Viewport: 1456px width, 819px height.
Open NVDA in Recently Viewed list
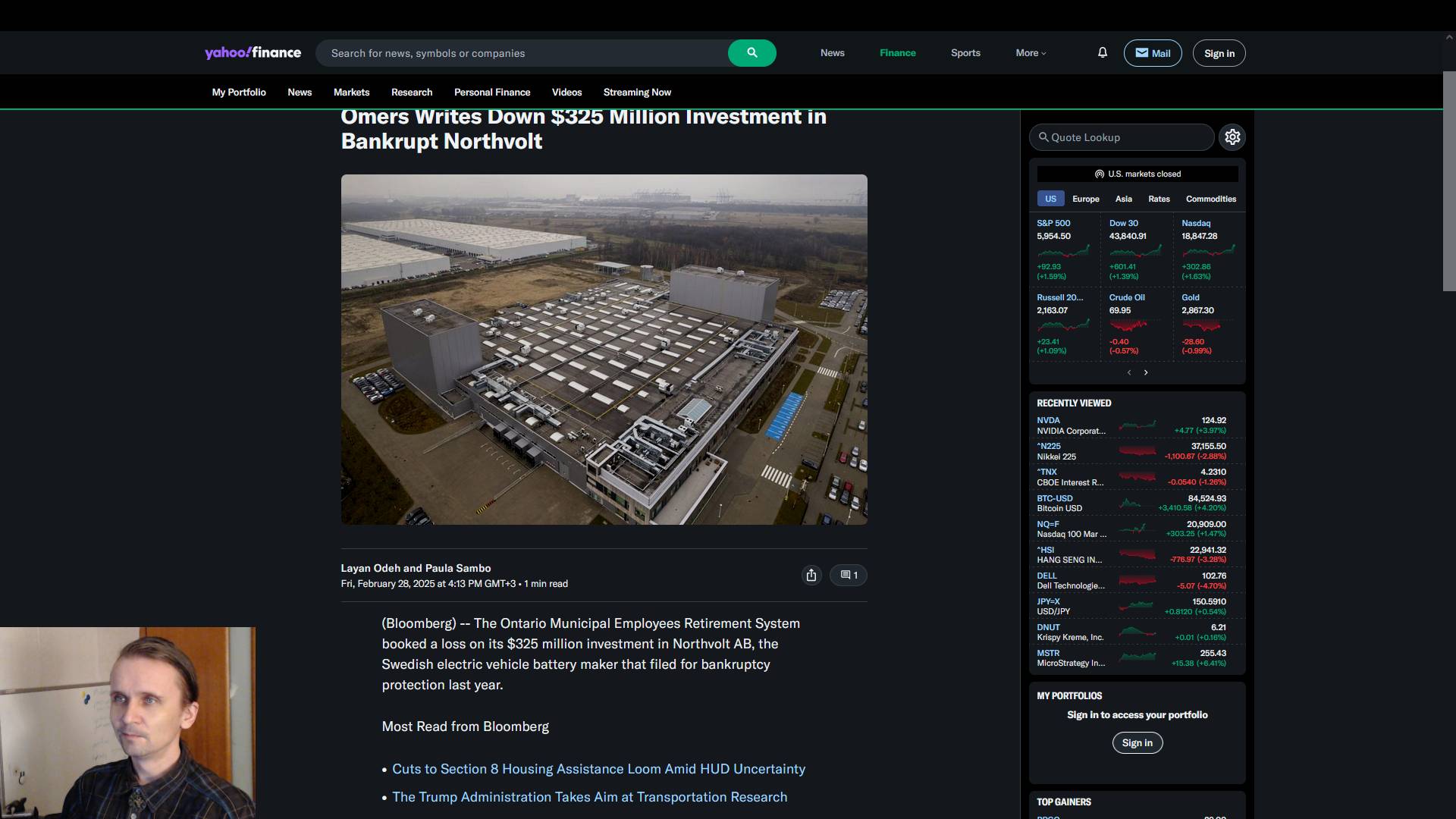[1048, 420]
